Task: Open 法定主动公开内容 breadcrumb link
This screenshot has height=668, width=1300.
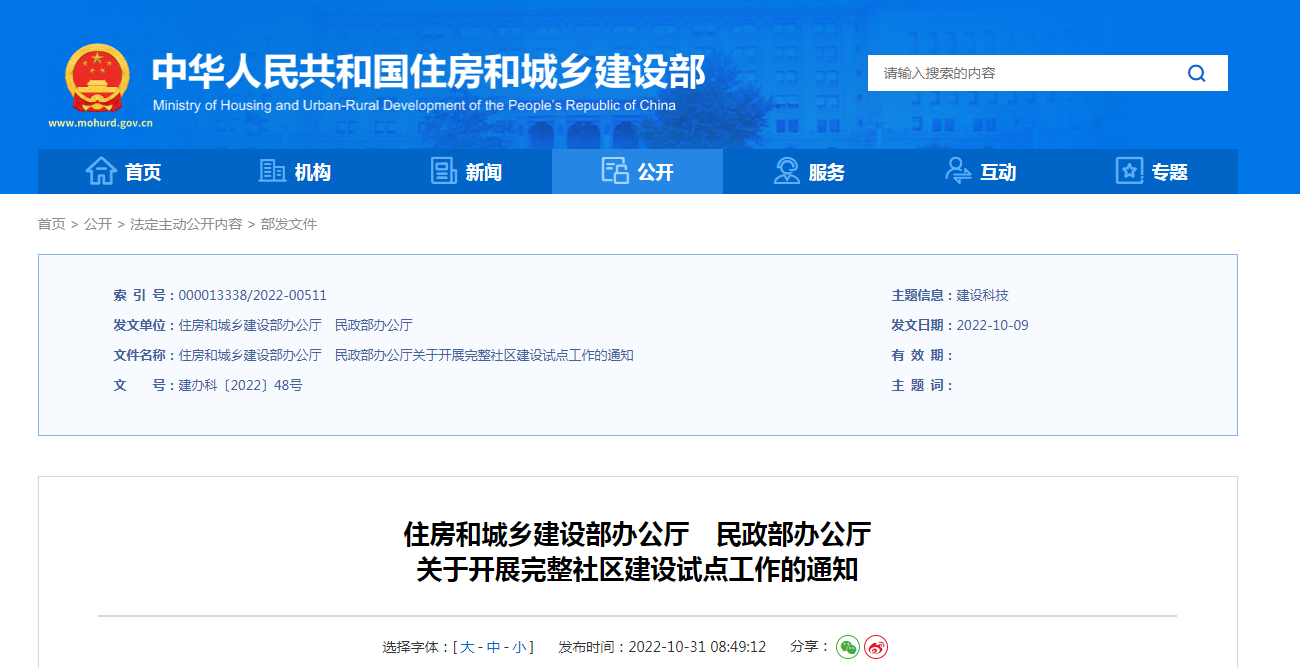Action: [186, 224]
